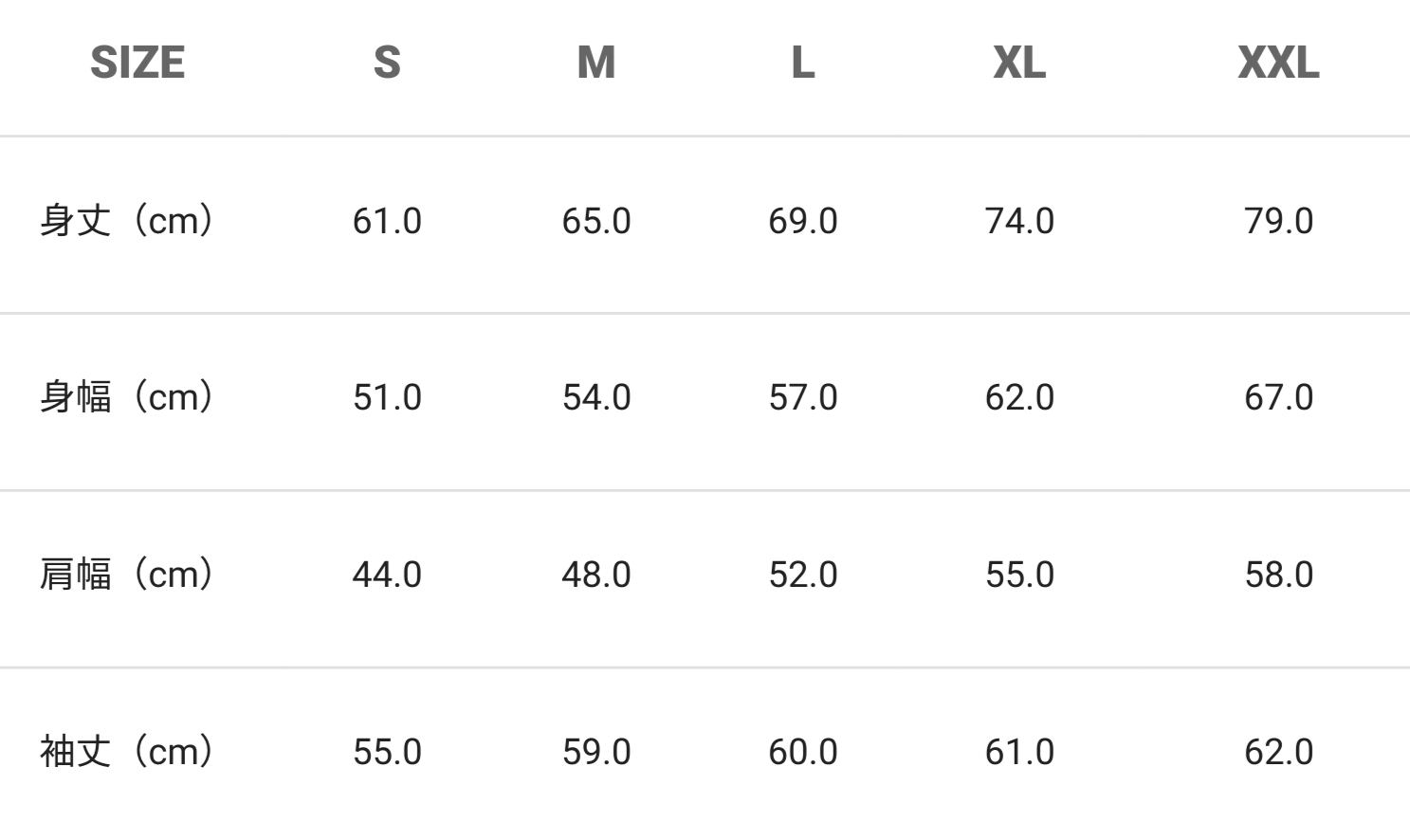Click the SIZE column header
This screenshot has width=1410, height=840.
click(x=137, y=63)
